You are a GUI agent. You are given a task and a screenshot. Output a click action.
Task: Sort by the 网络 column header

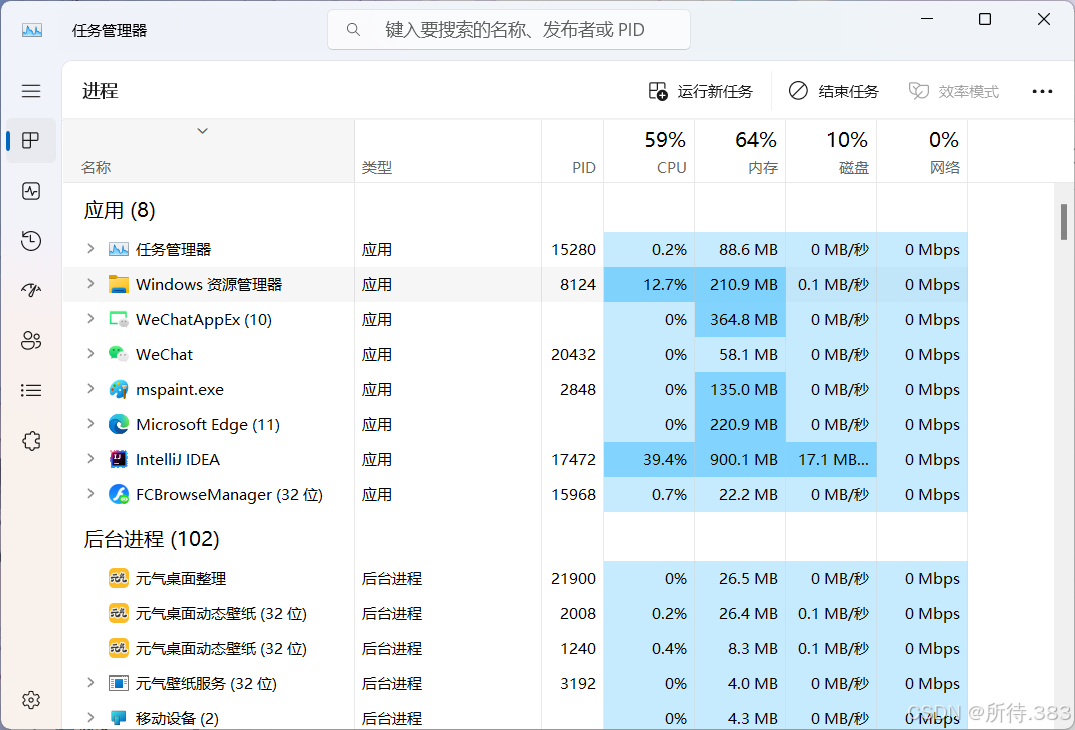click(922, 151)
